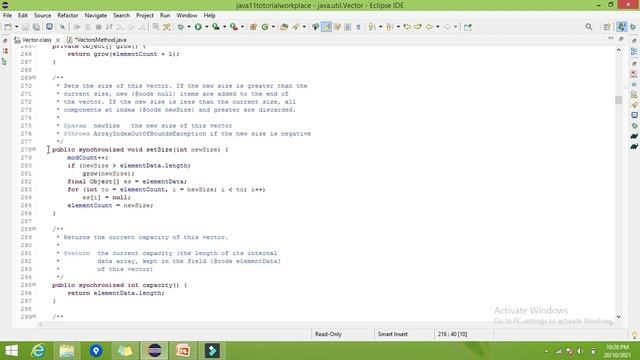The height and width of the screenshot is (360, 640).
Task: Click the New Java Package icon
Action: pos(253,27)
